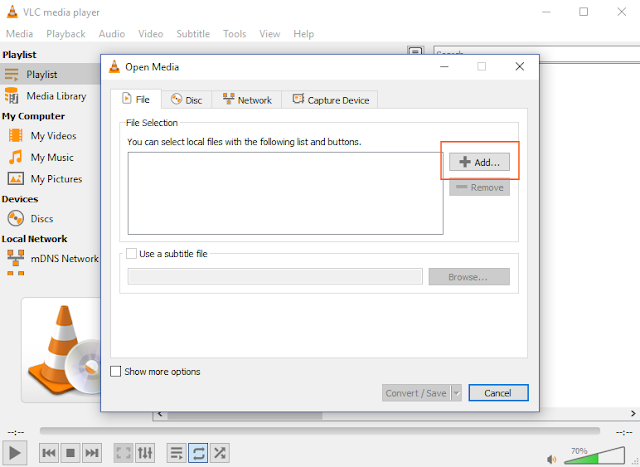
Task: Click the Play button in VLC
Action: [15, 453]
